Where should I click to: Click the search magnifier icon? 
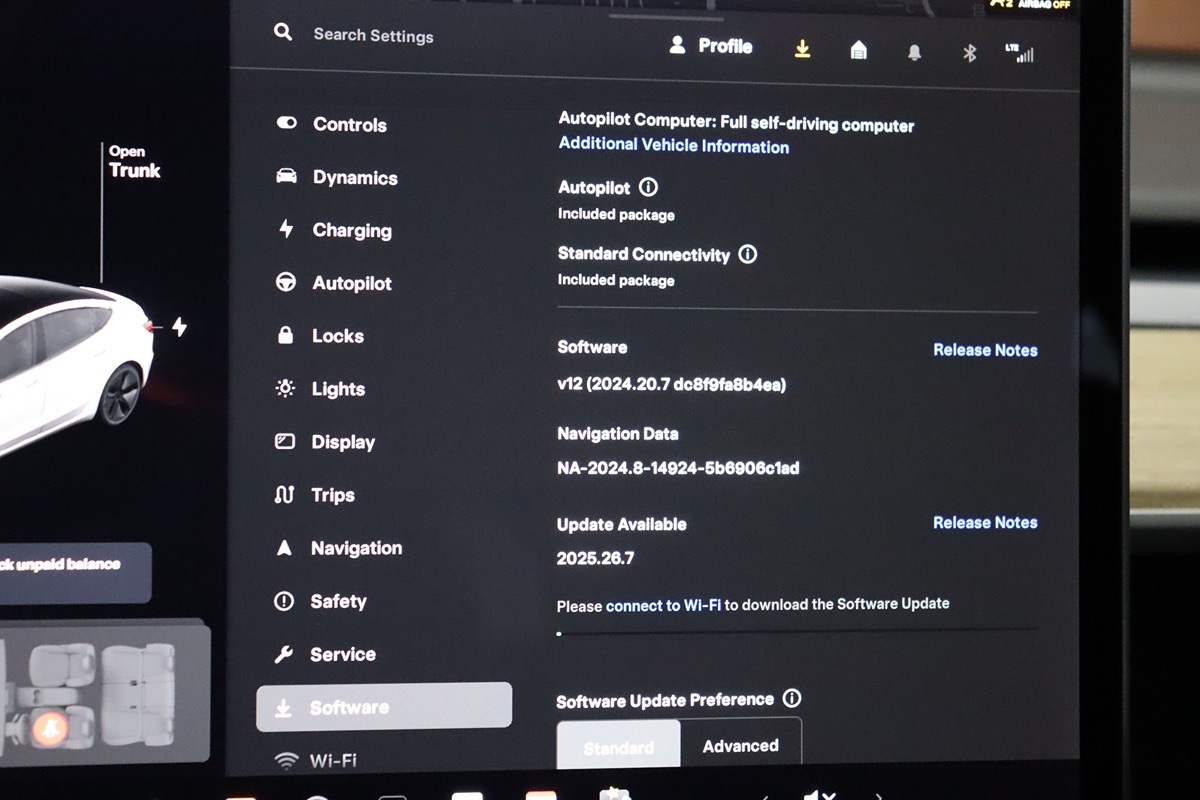pyautogui.click(x=283, y=32)
